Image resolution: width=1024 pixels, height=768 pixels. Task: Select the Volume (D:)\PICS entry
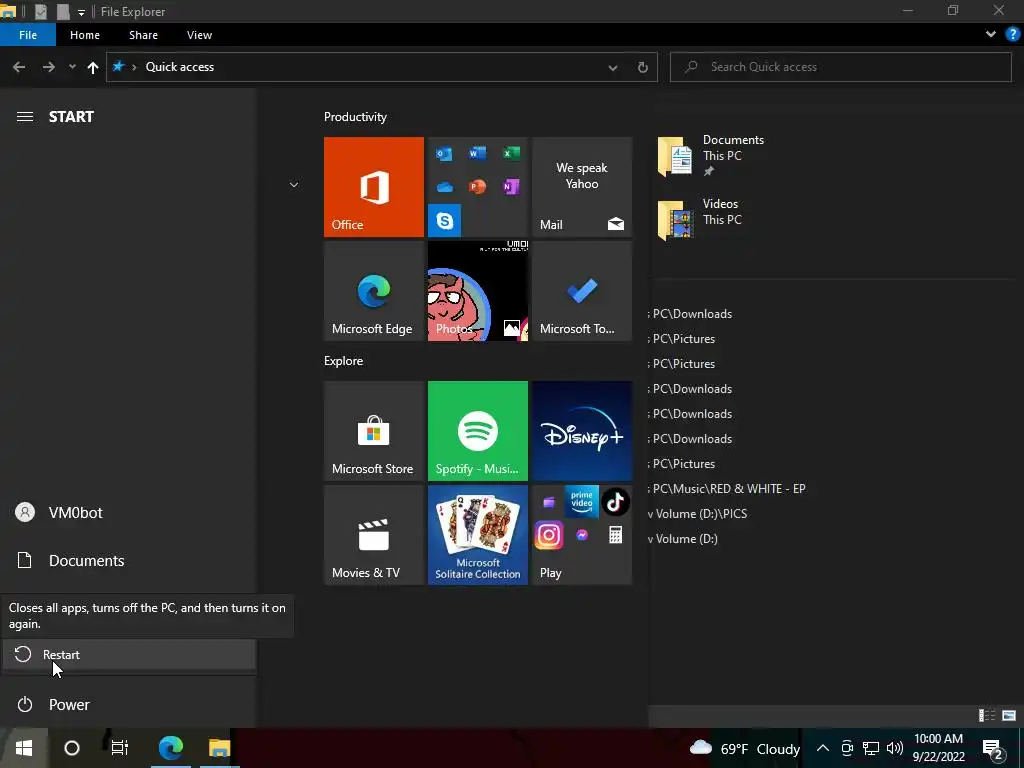[x=699, y=513]
